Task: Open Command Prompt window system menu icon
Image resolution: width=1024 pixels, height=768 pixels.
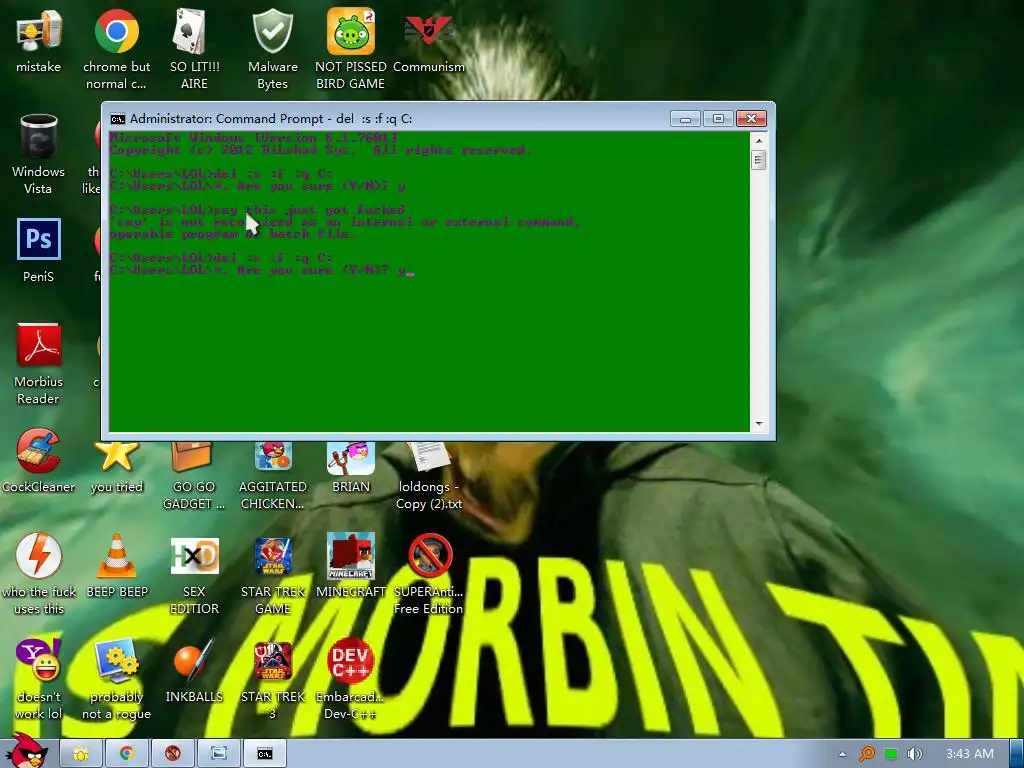Action: point(118,119)
